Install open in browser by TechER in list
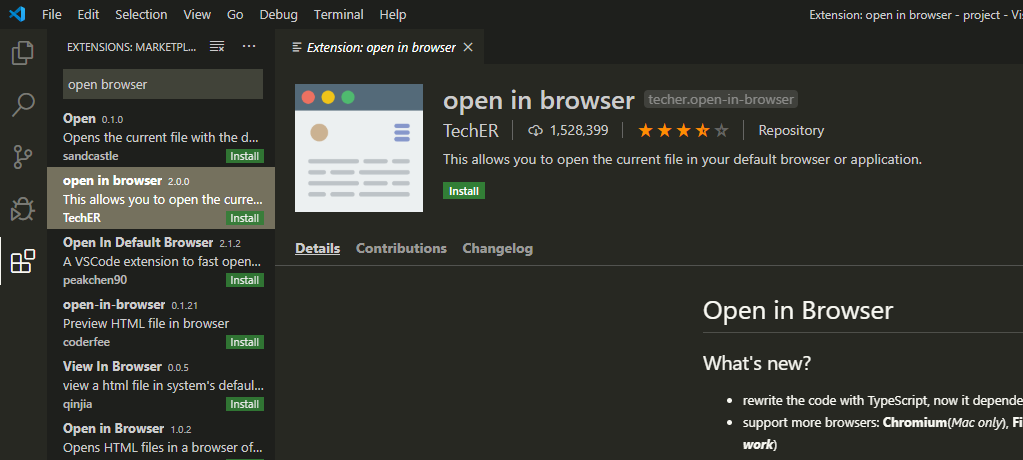 click(245, 218)
